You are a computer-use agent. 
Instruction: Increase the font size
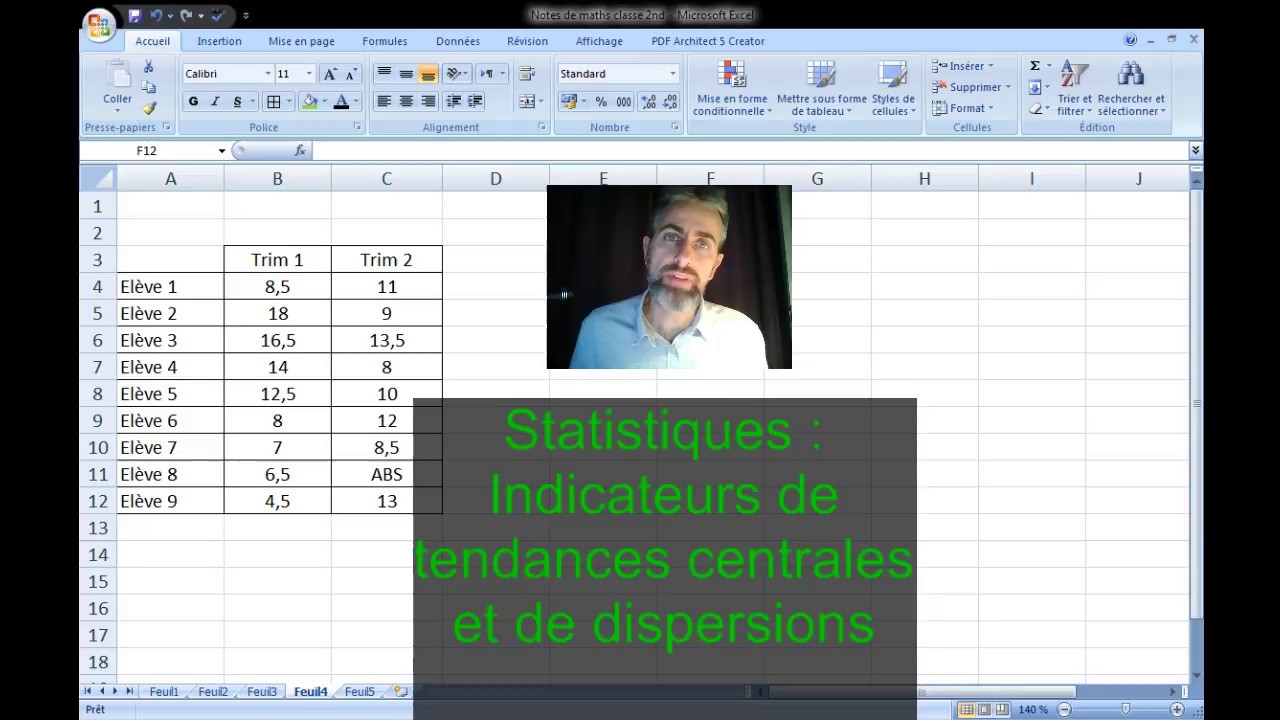[x=331, y=74]
